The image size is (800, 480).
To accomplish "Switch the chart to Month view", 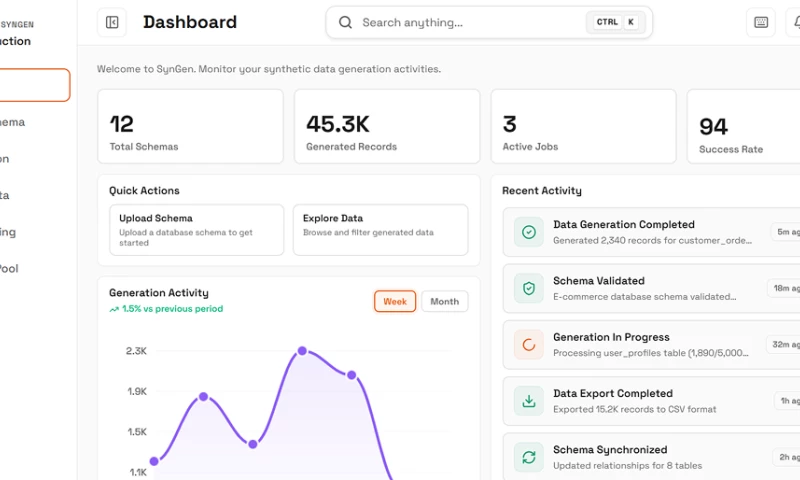I will point(444,301).
